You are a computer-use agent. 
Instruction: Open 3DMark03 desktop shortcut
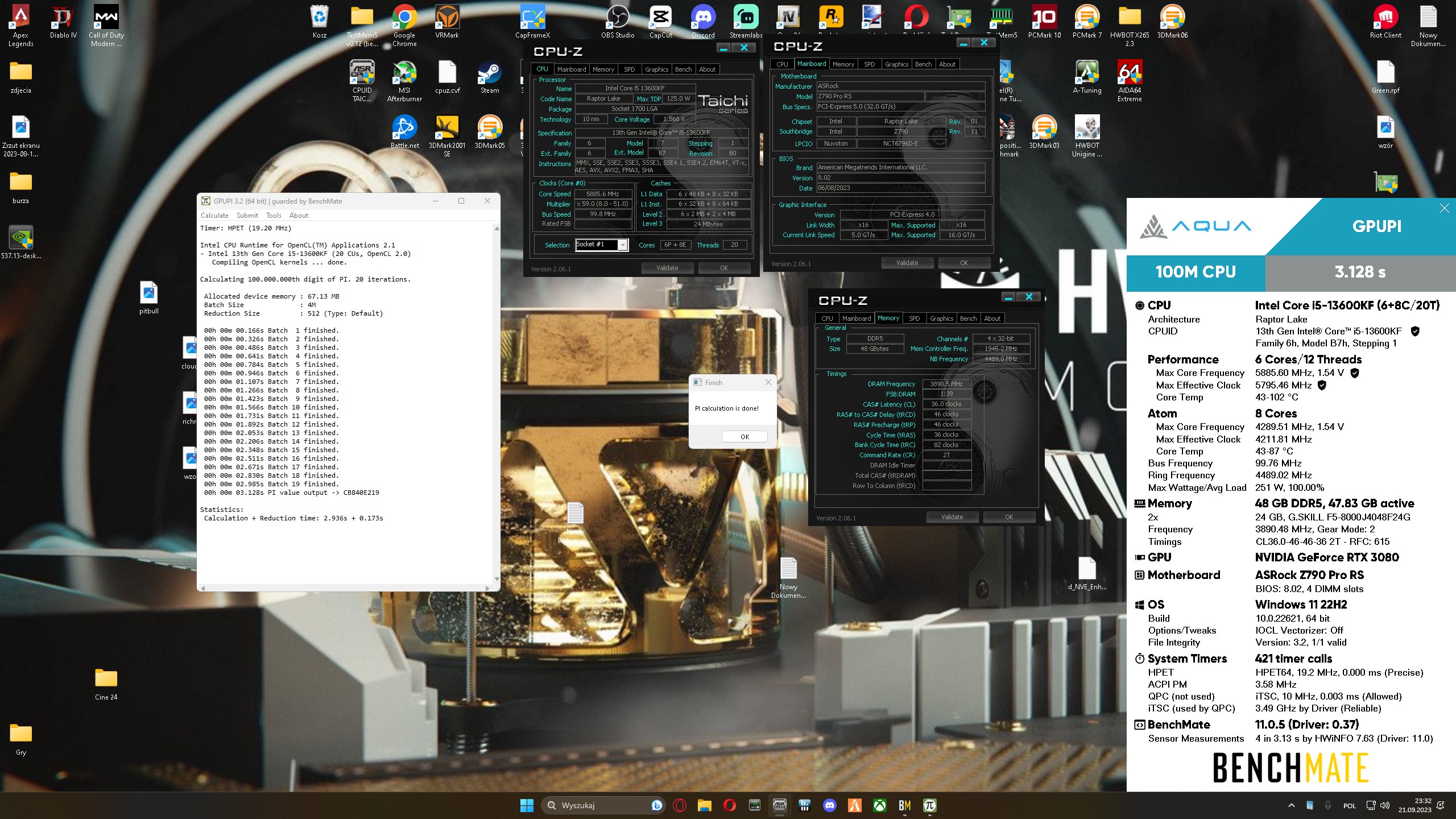(x=1044, y=133)
